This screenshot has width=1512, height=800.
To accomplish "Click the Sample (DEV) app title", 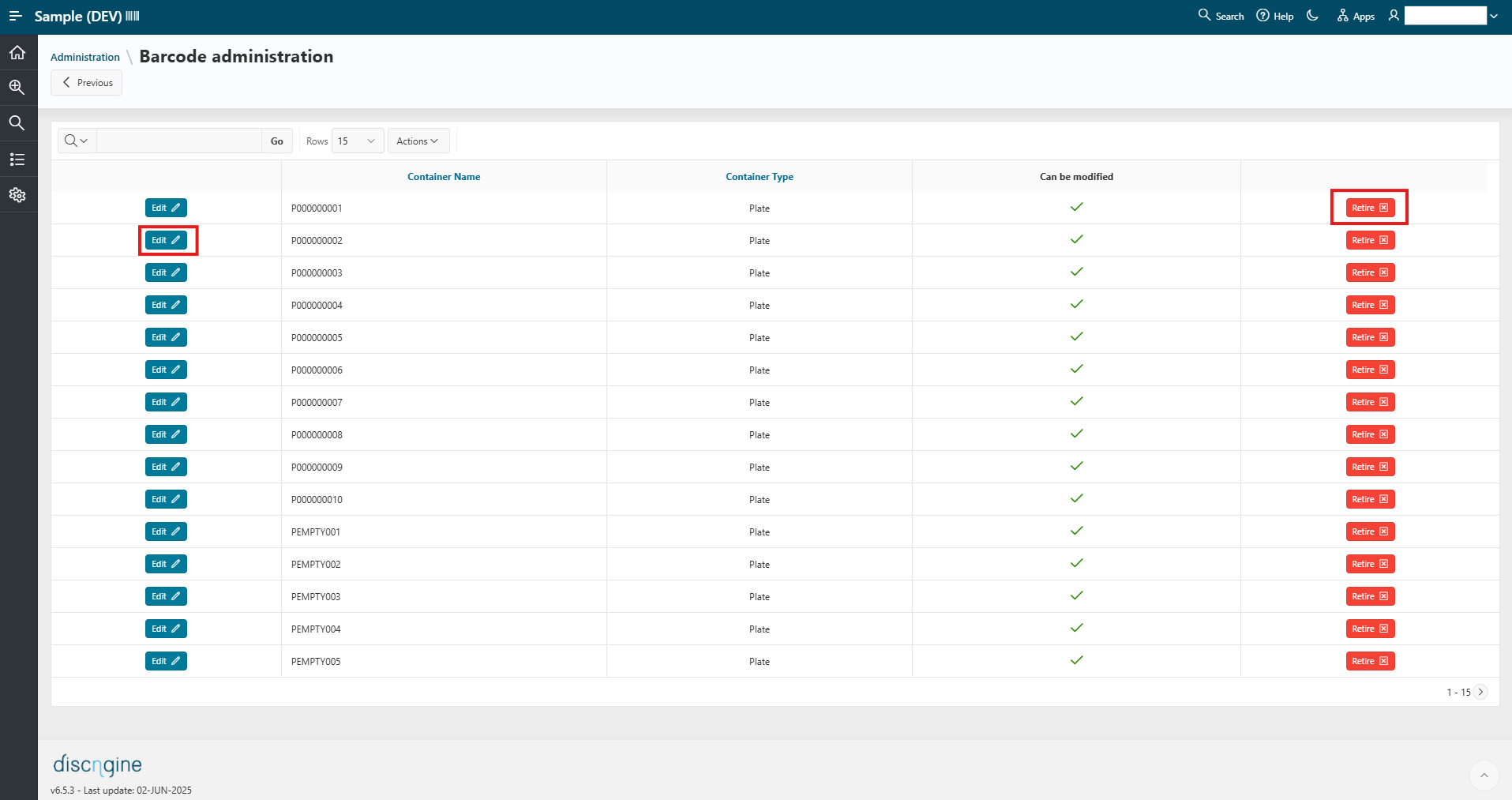I will [87, 16].
